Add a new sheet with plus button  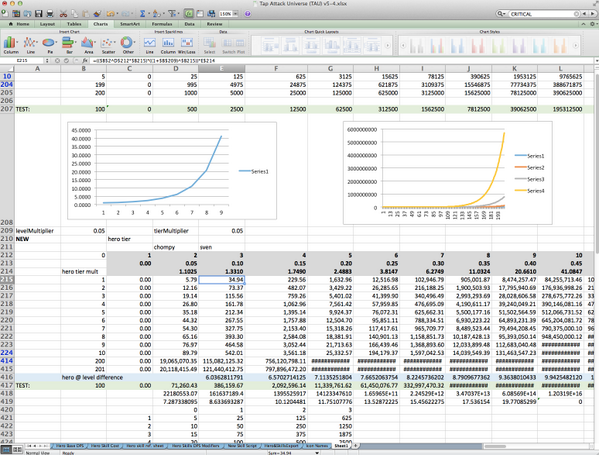[x=355, y=445]
